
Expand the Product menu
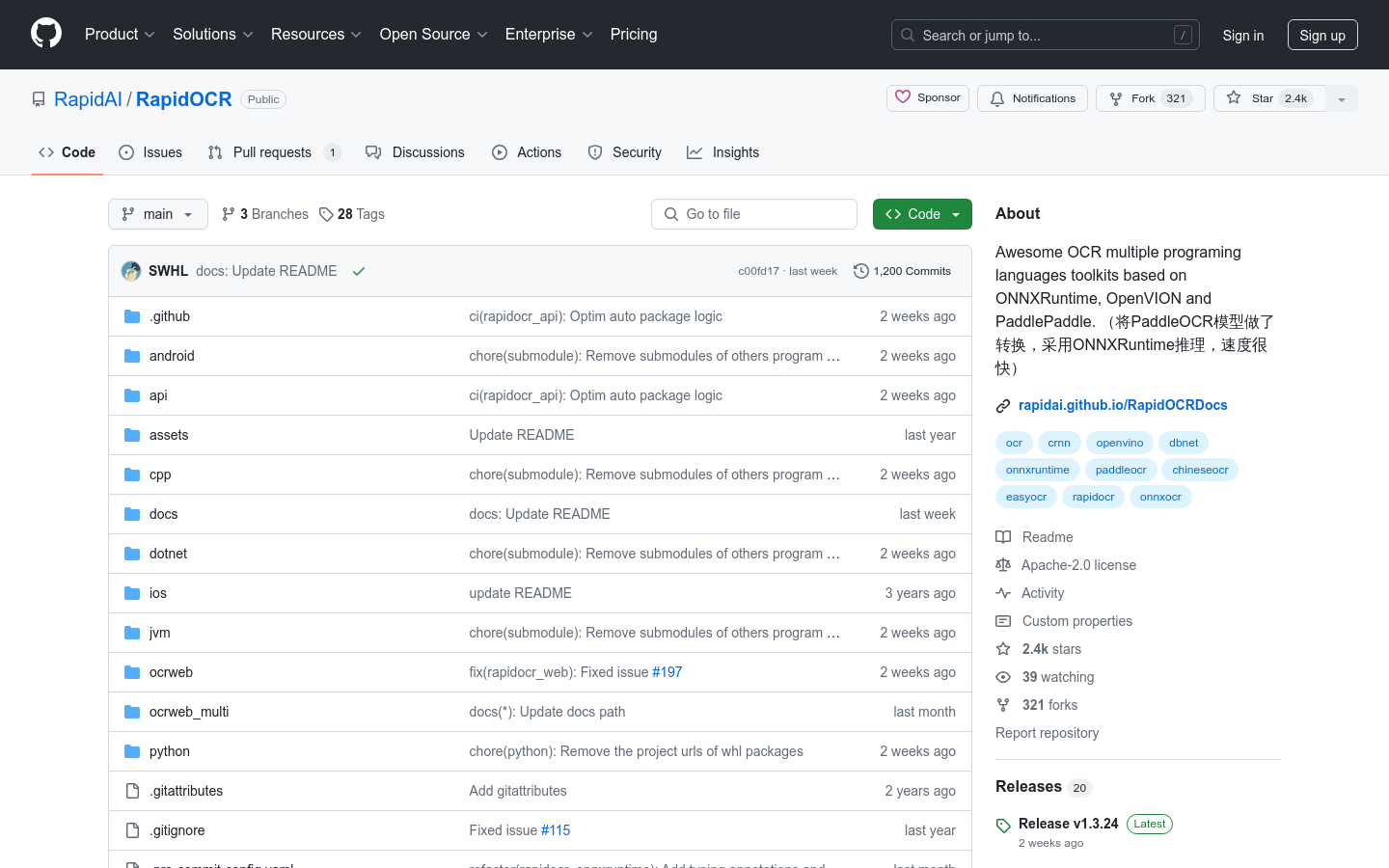pos(120,35)
